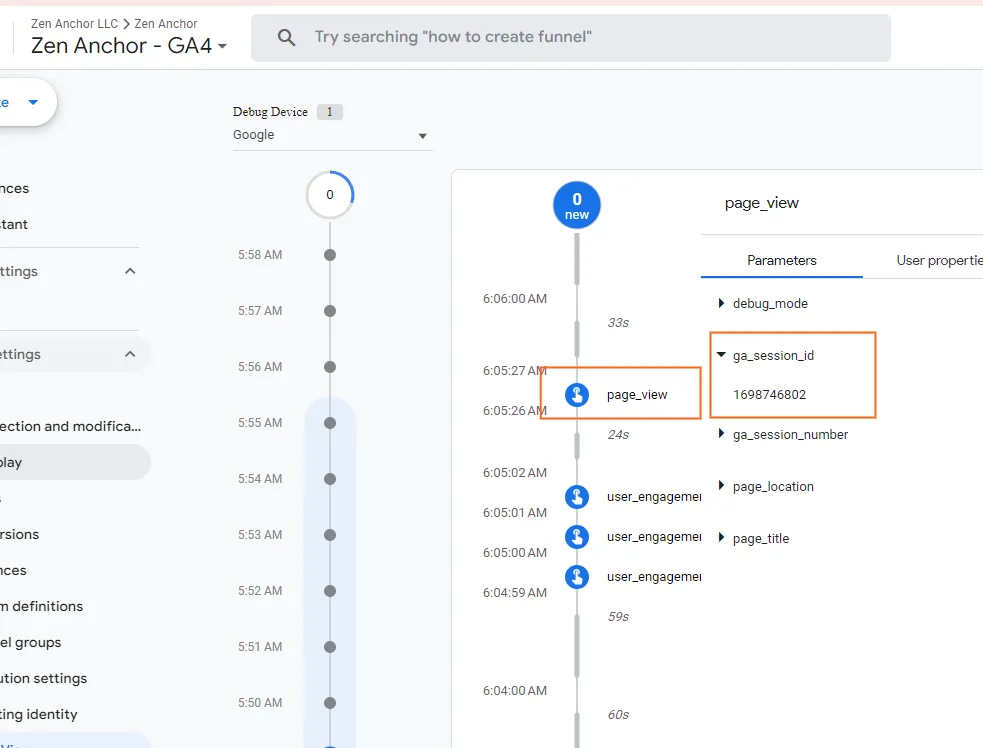
Task: Select the 5:53 AM timeline dot
Action: click(x=330, y=535)
